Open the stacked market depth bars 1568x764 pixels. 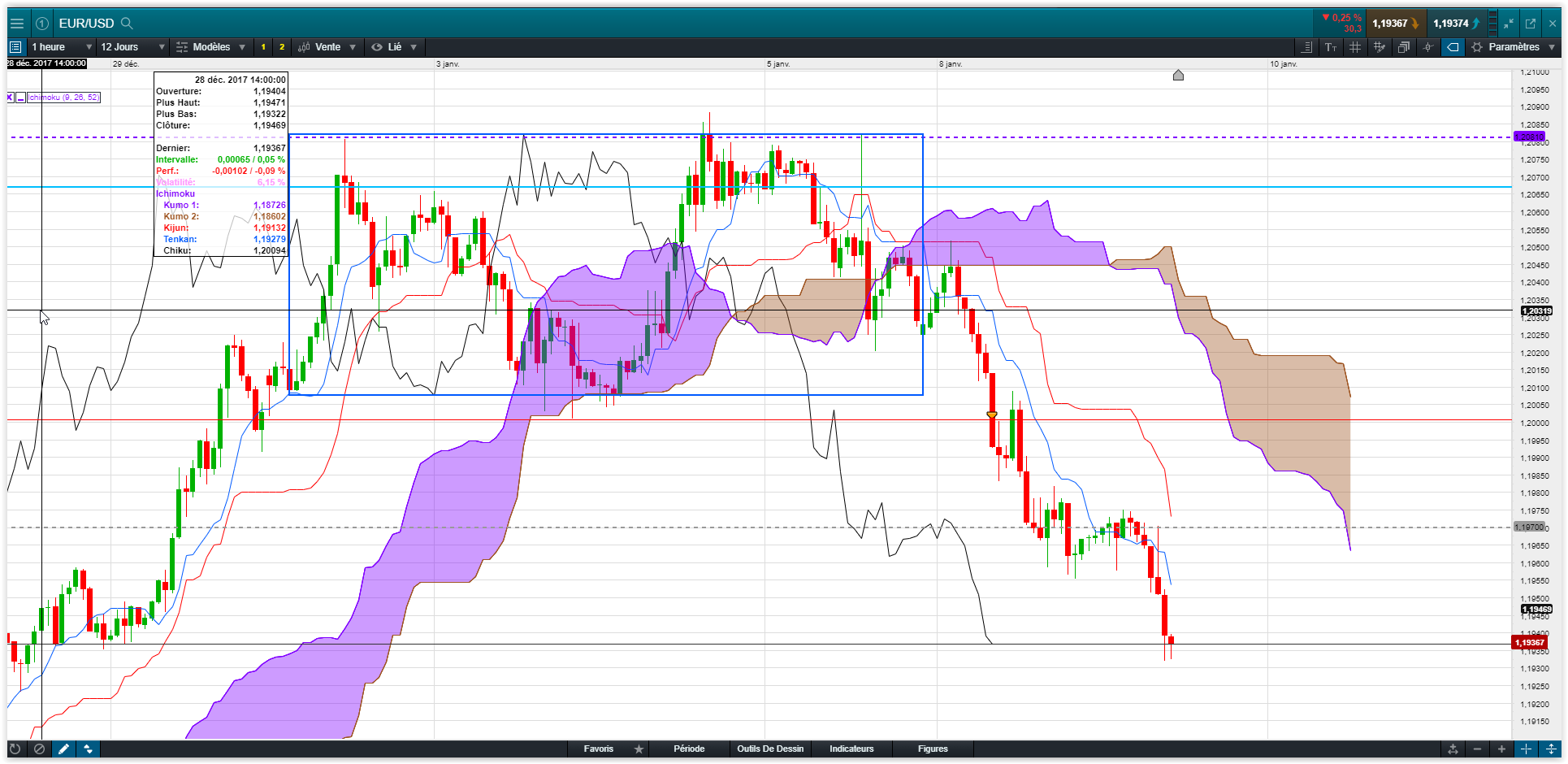[1492, 24]
